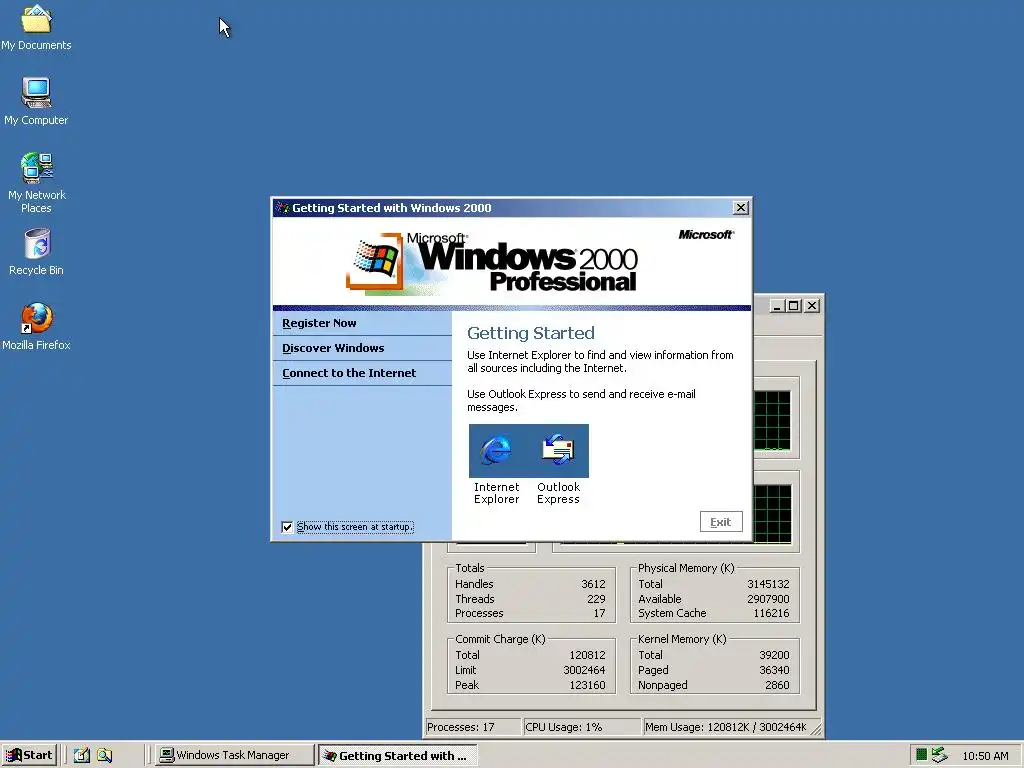The image size is (1024, 768).
Task: Click Kernel Memory Paged 36340
Action: point(774,670)
